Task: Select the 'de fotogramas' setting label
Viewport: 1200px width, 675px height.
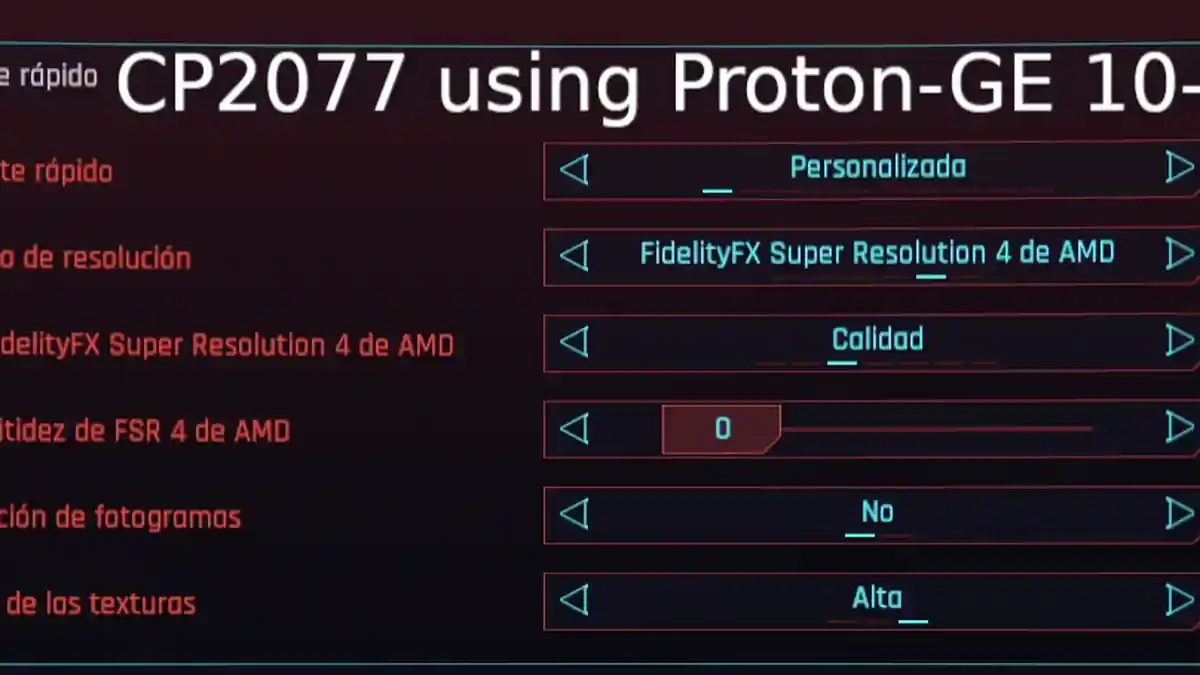Action: click(120, 518)
